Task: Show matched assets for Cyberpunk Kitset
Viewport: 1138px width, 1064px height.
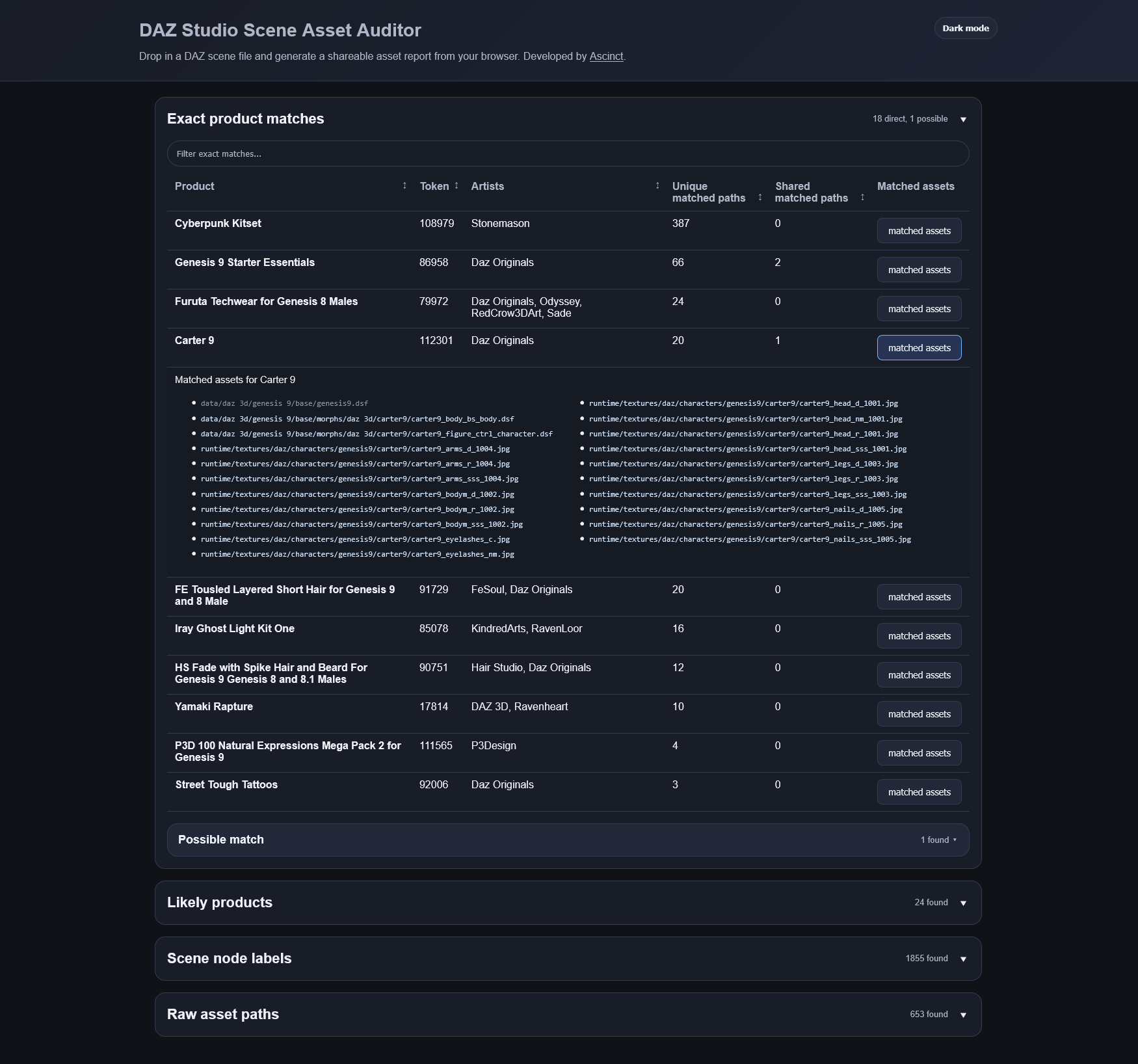Action: pyautogui.click(x=919, y=231)
